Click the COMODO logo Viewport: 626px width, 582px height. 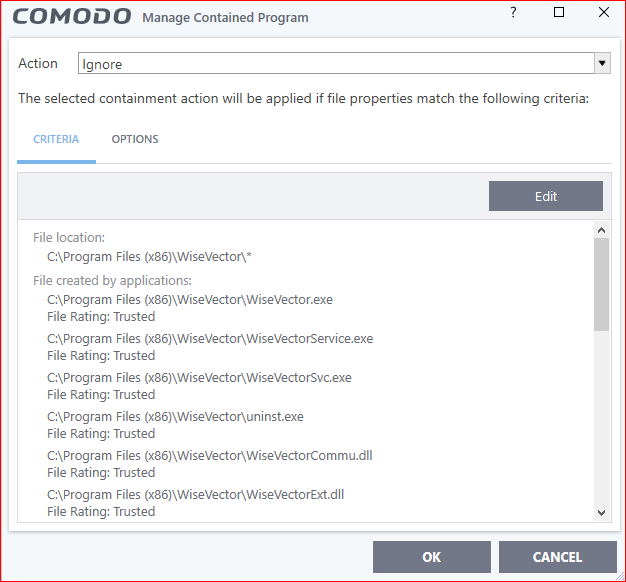point(71,17)
